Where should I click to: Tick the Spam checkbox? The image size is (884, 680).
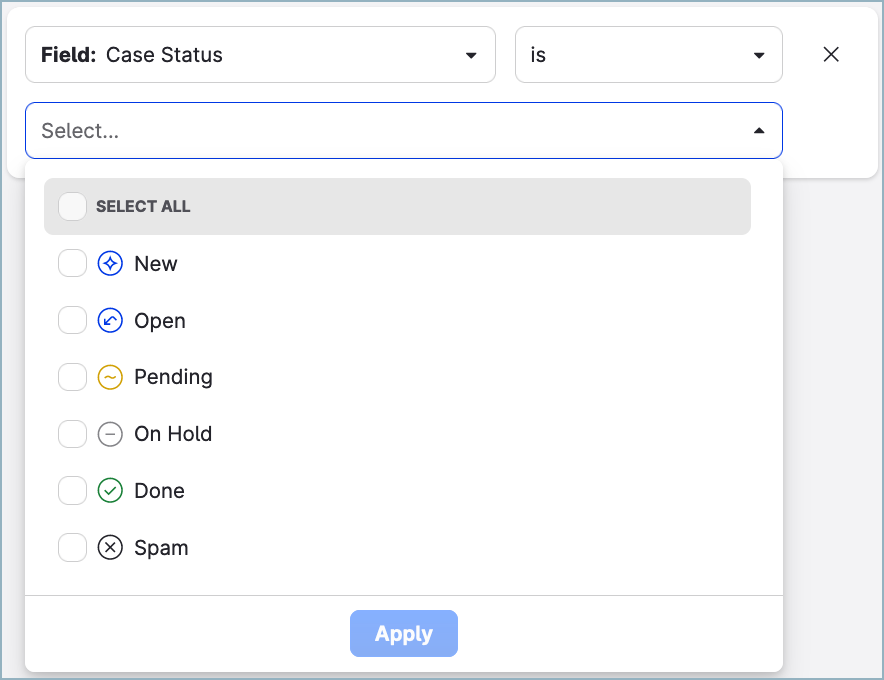click(72, 548)
